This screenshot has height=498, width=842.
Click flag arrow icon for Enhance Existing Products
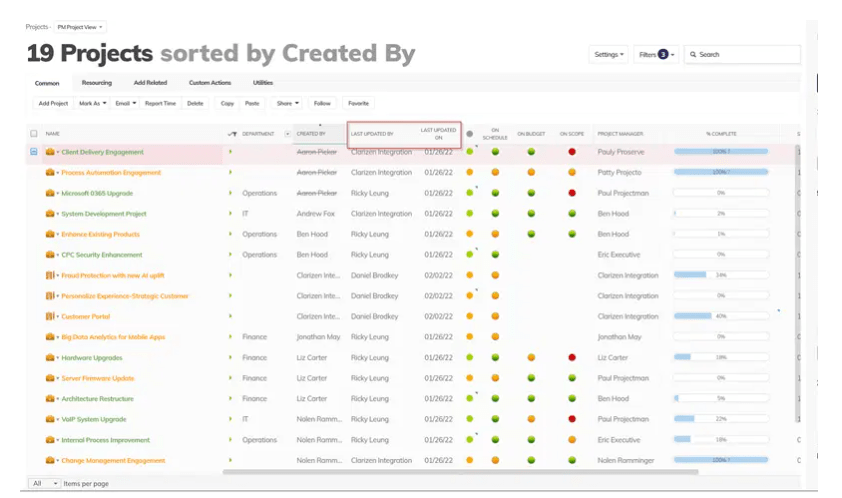[x=230, y=234]
